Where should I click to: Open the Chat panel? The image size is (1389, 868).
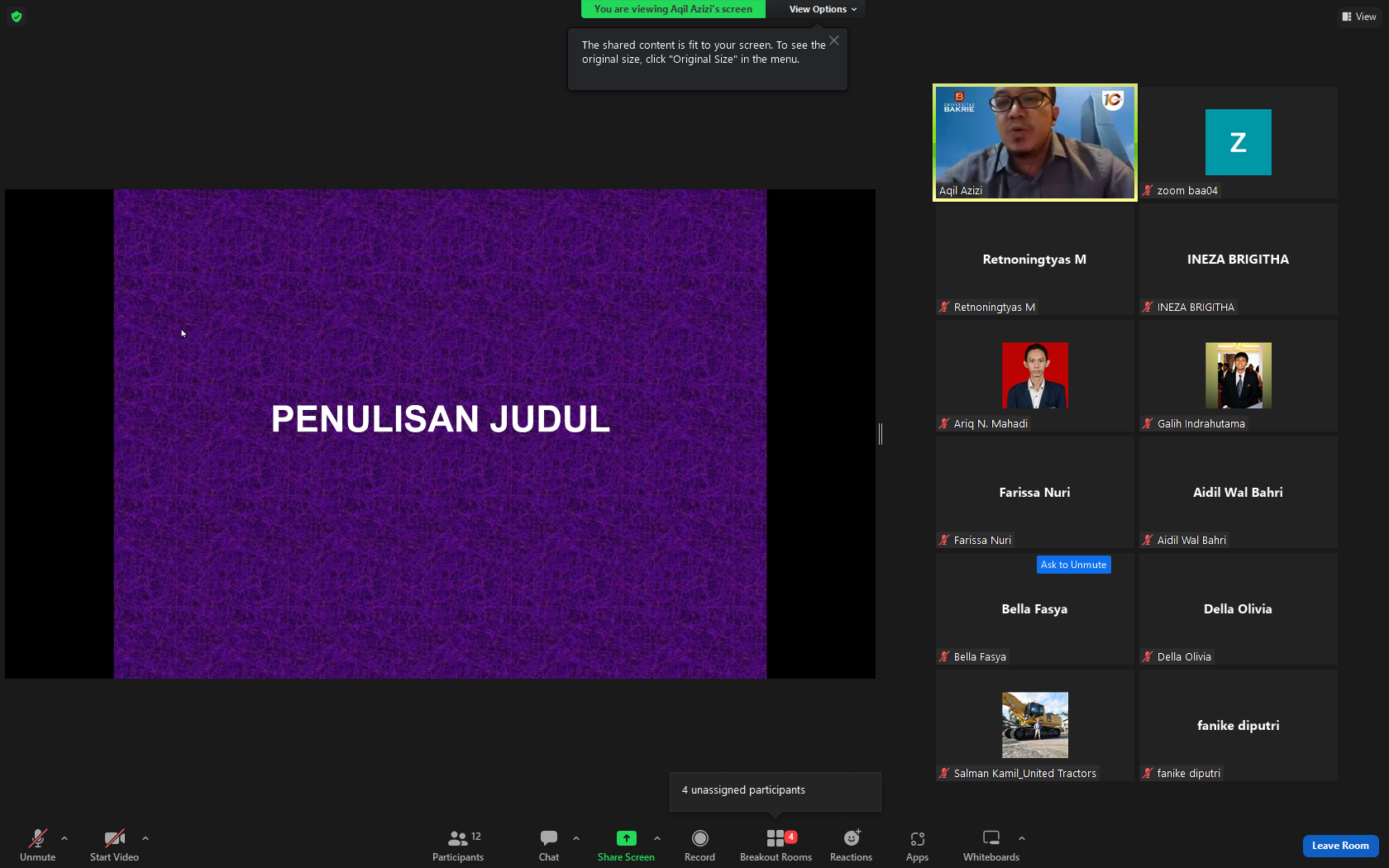coord(549,846)
